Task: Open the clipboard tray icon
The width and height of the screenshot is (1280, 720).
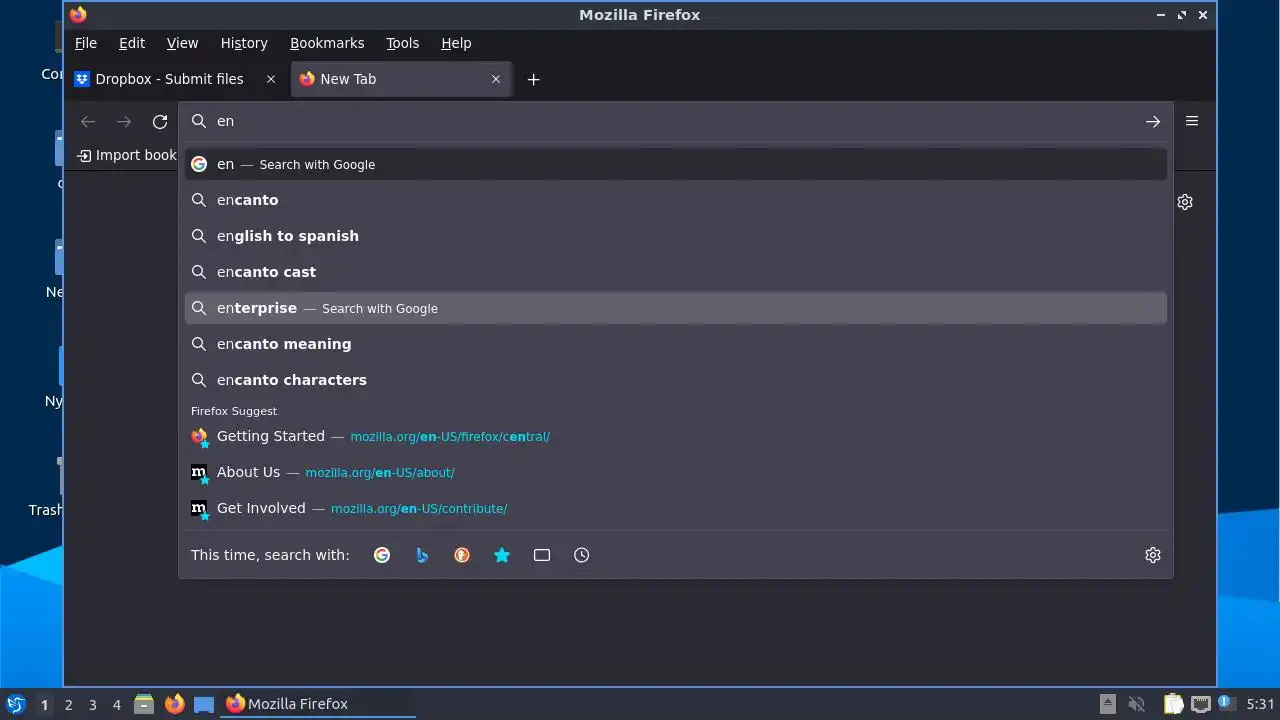Action: point(1173,704)
